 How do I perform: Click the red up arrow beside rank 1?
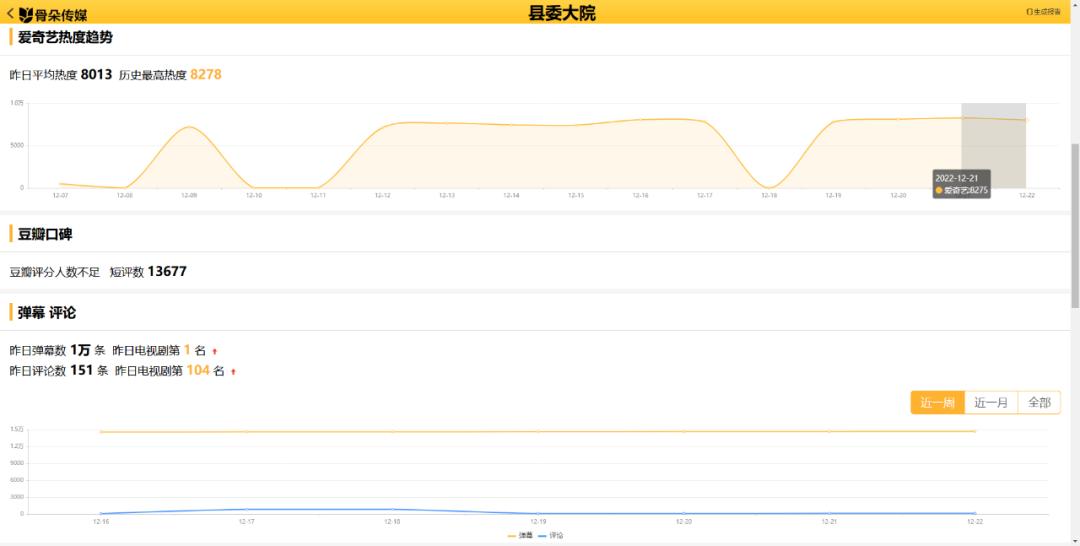pos(215,352)
